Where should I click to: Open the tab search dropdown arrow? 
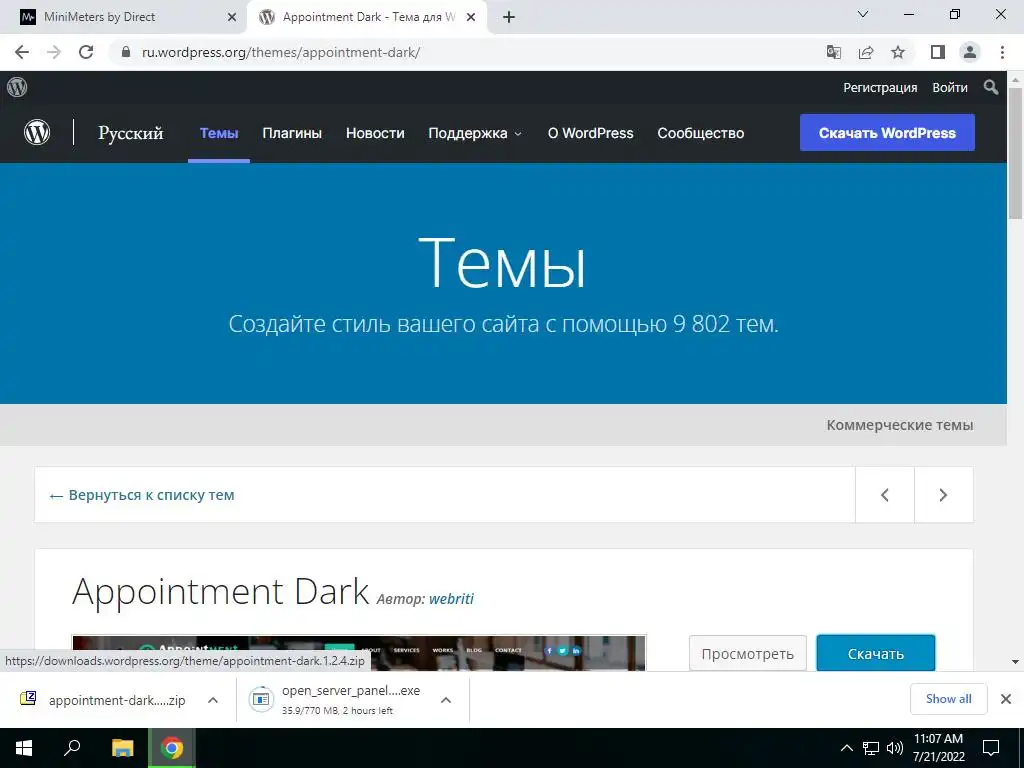[x=863, y=14]
